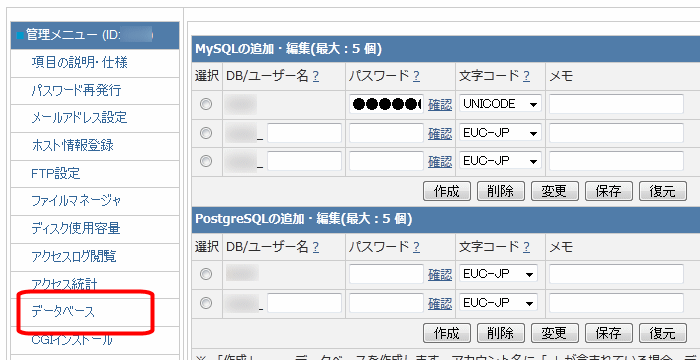Focus the DB name field in the second MySQL row
Viewport: 700px width, 360px height.
(x=304, y=133)
